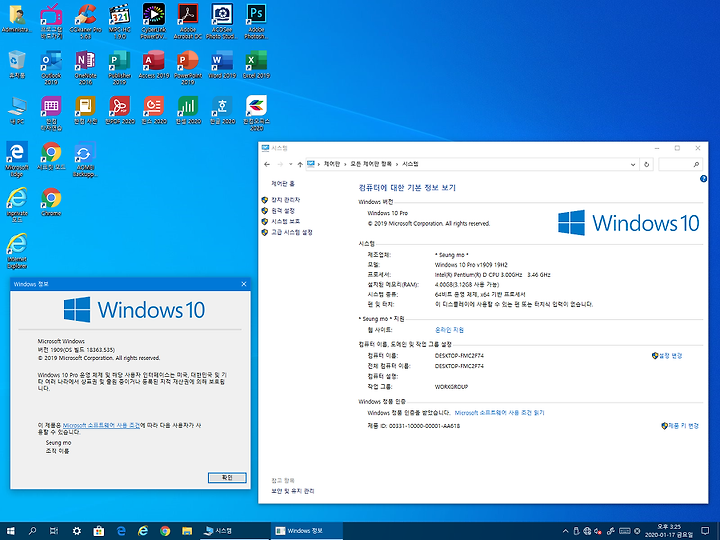This screenshot has height=540, width=720.
Task: Open the 한PDF 2020 desktop shortcut
Action: tap(120, 110)
